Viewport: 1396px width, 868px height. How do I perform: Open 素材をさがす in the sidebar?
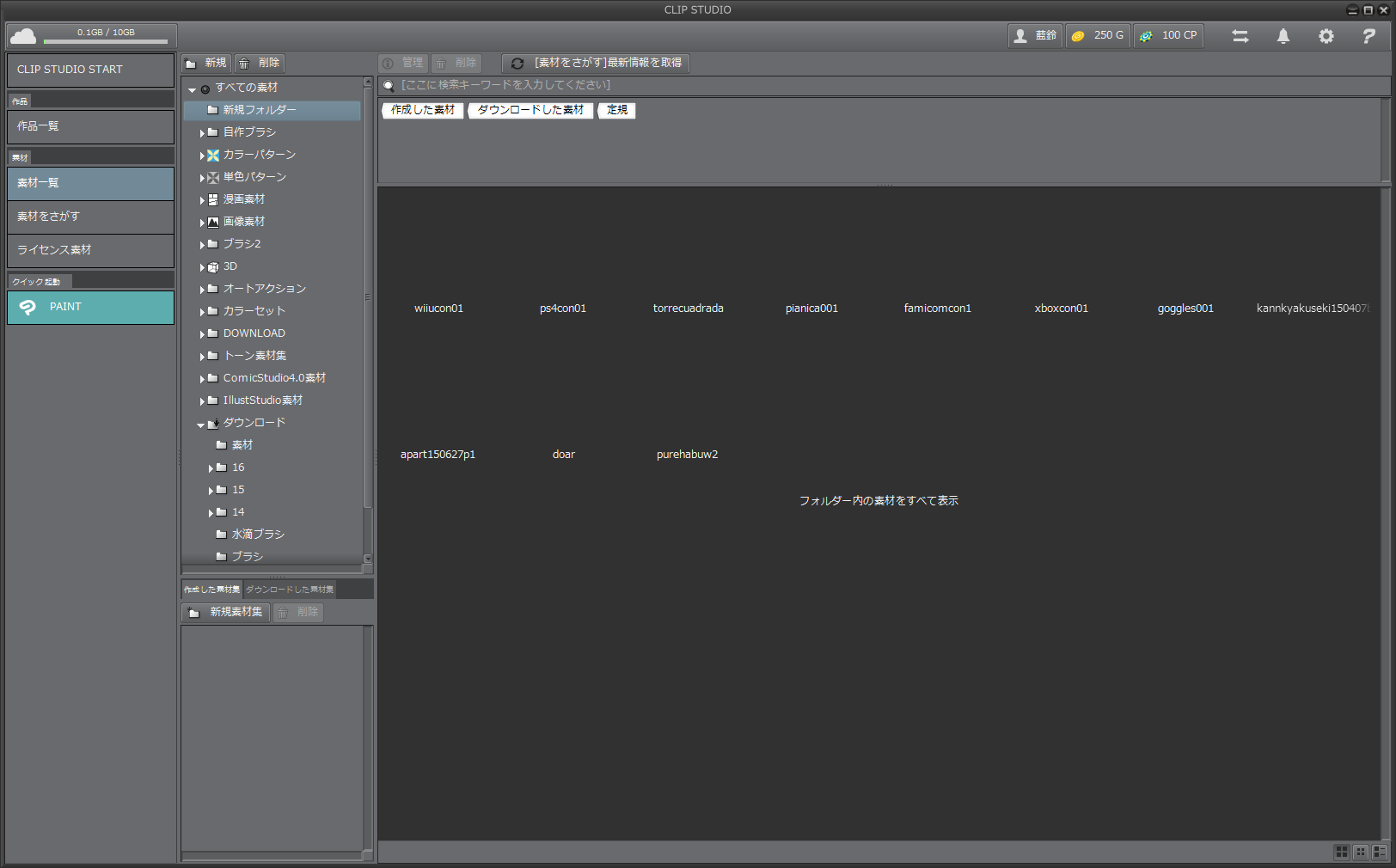(x=90, y=217)
